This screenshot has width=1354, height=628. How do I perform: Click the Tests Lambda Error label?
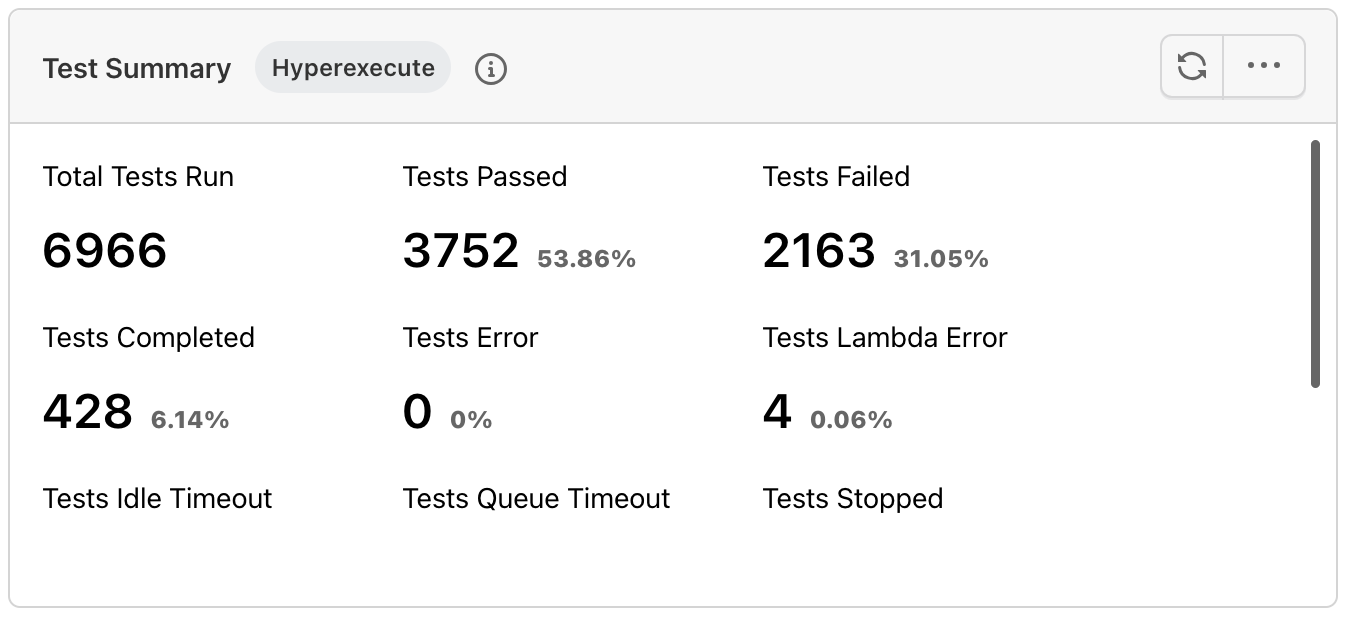(885, 338)
